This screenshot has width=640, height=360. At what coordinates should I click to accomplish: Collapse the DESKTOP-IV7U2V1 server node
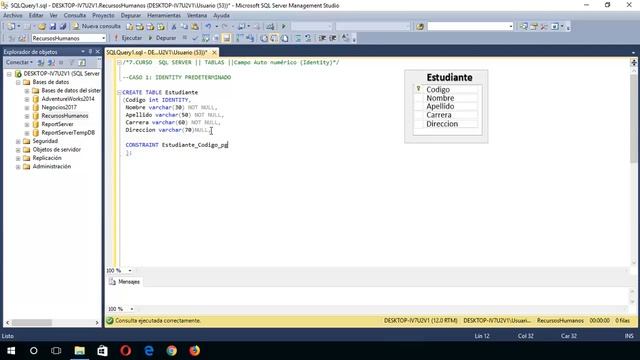[9, 74]
